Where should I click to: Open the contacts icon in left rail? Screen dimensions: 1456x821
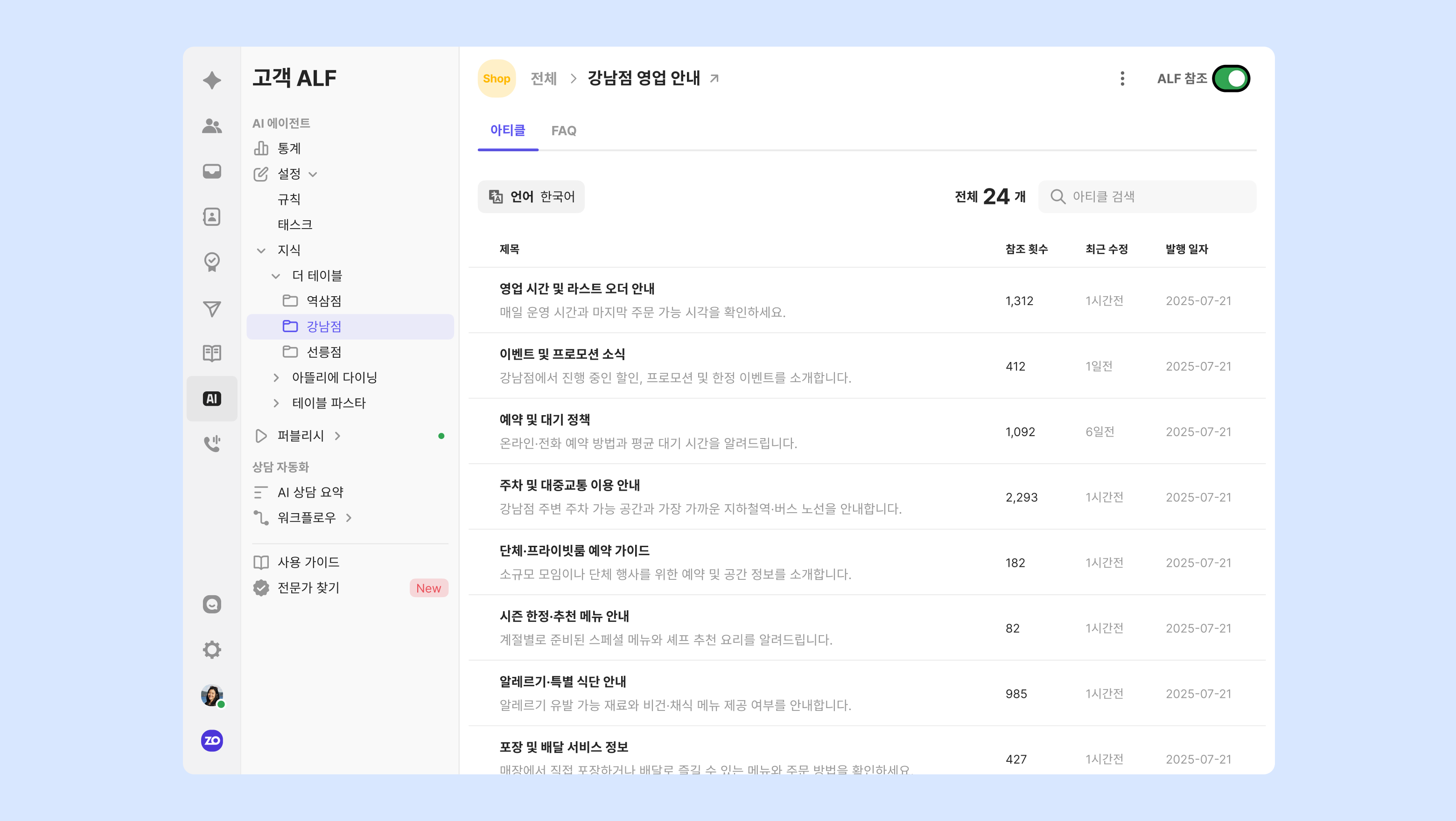[211, 216]
